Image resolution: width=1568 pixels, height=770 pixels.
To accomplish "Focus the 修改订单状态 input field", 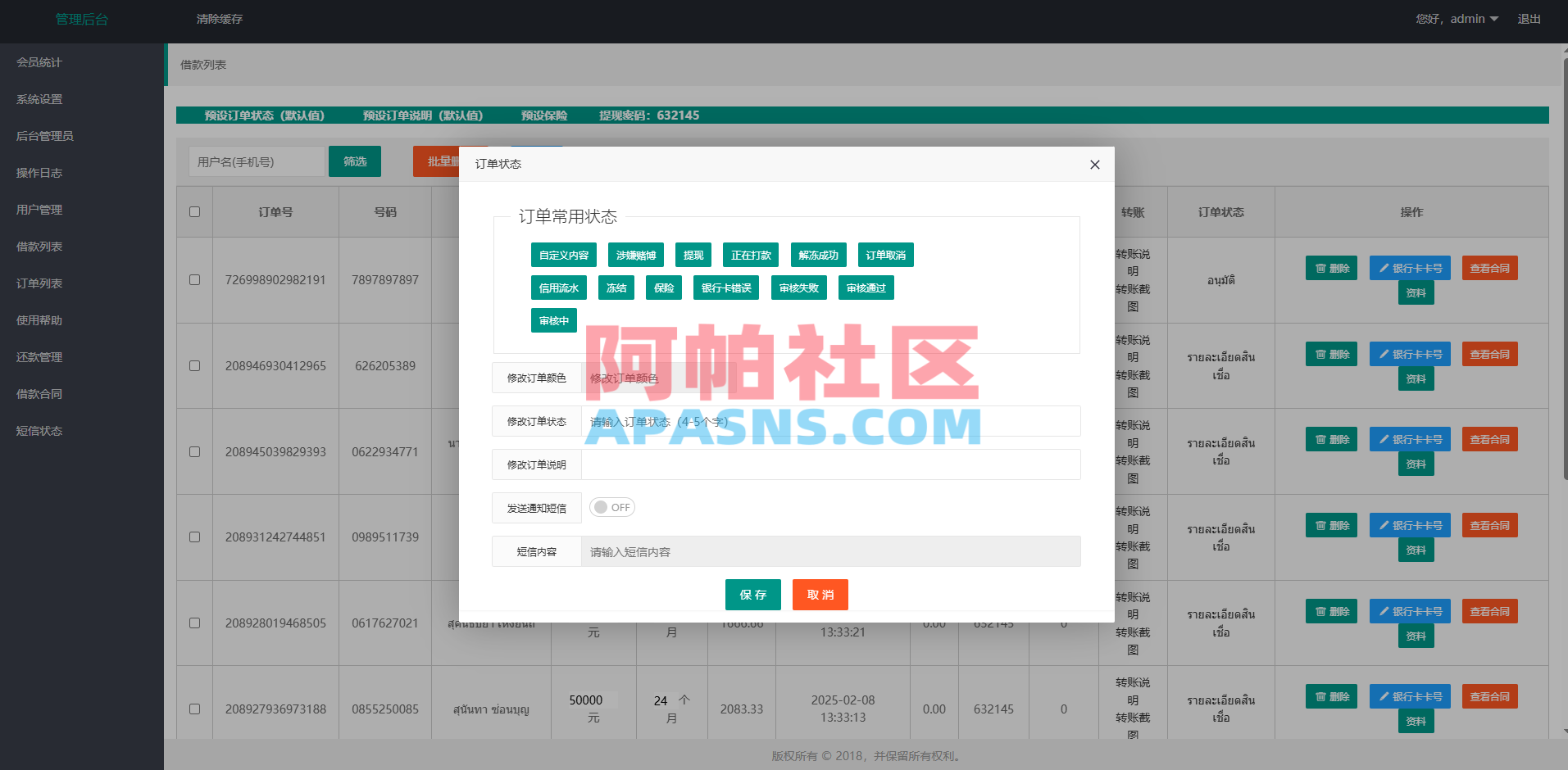I will click(831, 421).
